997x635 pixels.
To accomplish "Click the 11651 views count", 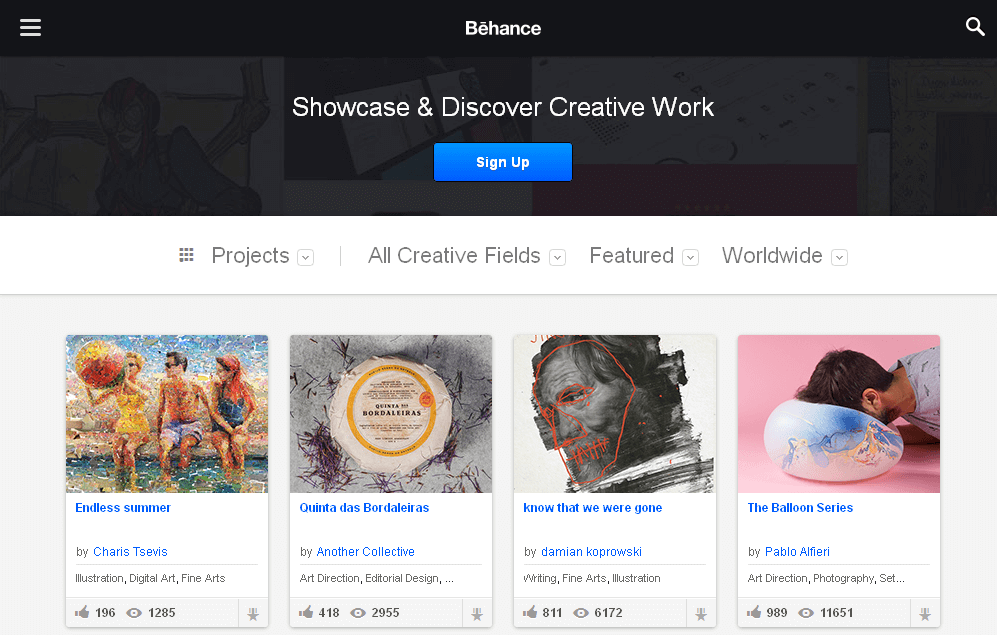I will (x=836, y=613).
